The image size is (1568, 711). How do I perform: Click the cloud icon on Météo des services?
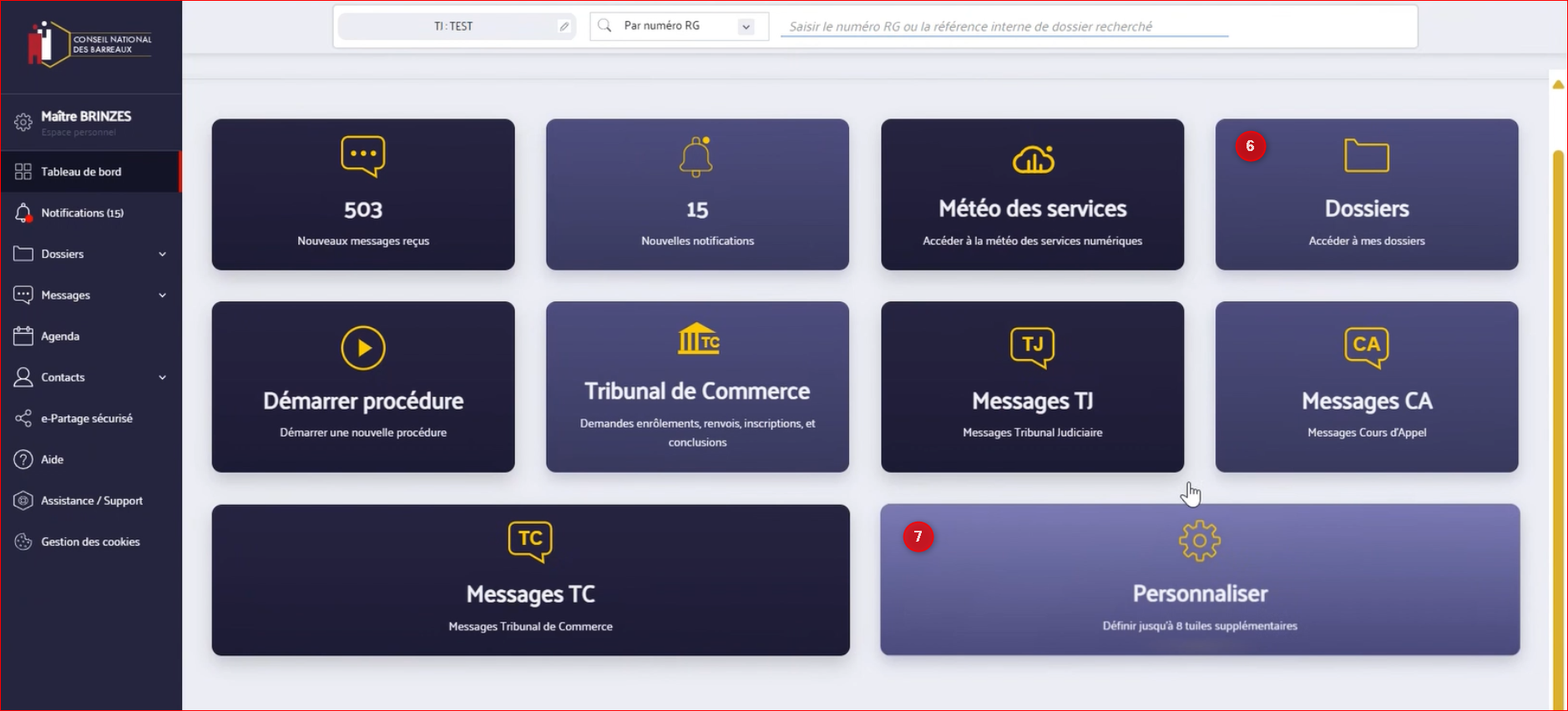[x=1033, y=159]
